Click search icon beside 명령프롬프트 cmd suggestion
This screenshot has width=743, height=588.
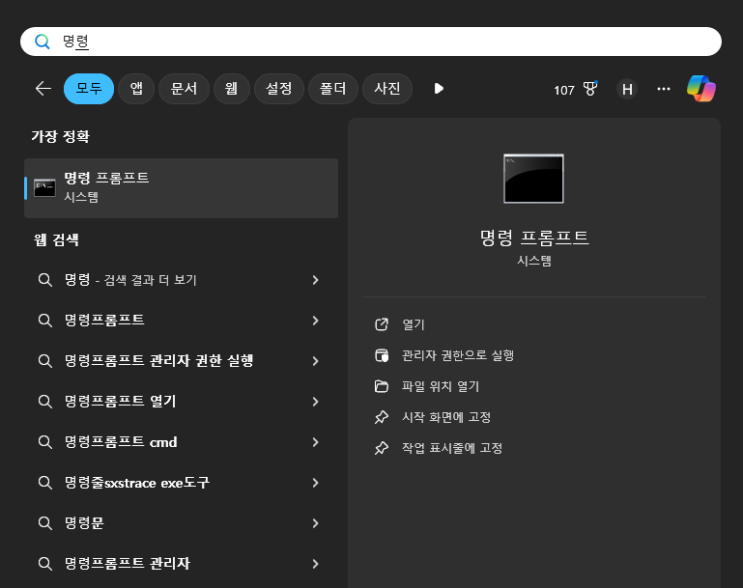pos(45,443)
